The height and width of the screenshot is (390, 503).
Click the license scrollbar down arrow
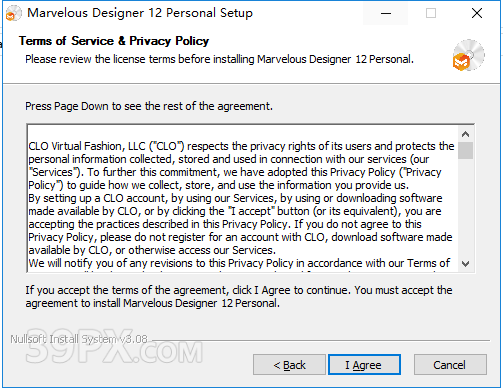pyautogui.click(x=466, y=264)
